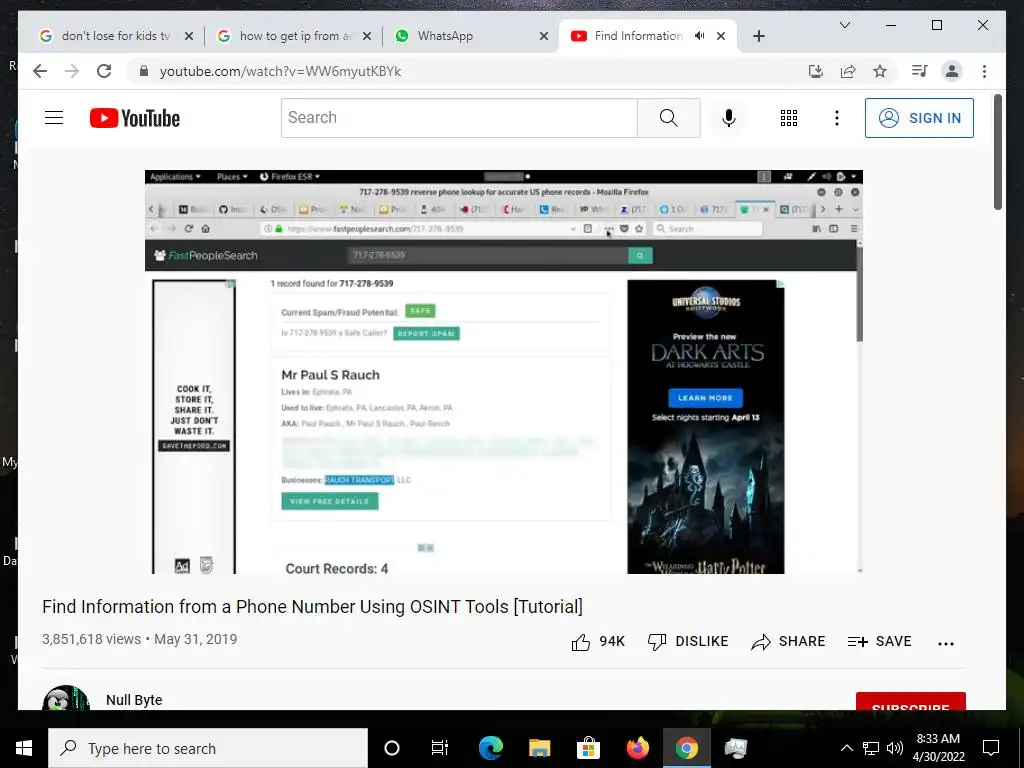Open the media controls toolbar icon
1024x768 pixels.
pyautogui.click(x=920, y=71)
